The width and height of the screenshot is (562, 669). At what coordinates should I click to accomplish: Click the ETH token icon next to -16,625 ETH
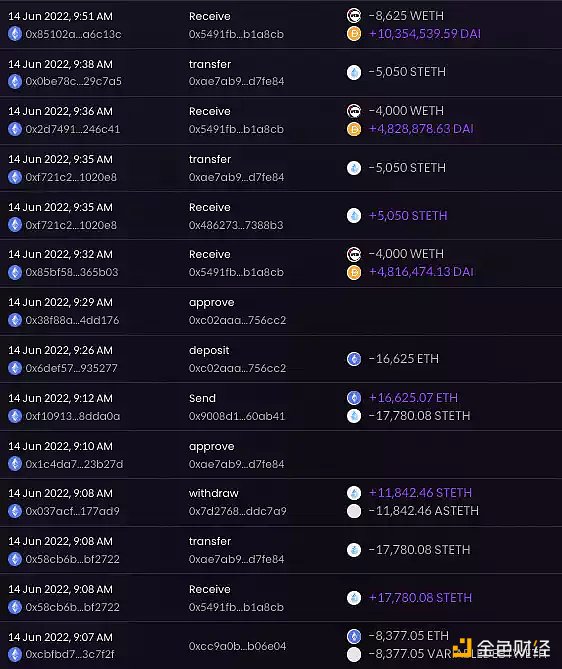(x=354, y=359)
